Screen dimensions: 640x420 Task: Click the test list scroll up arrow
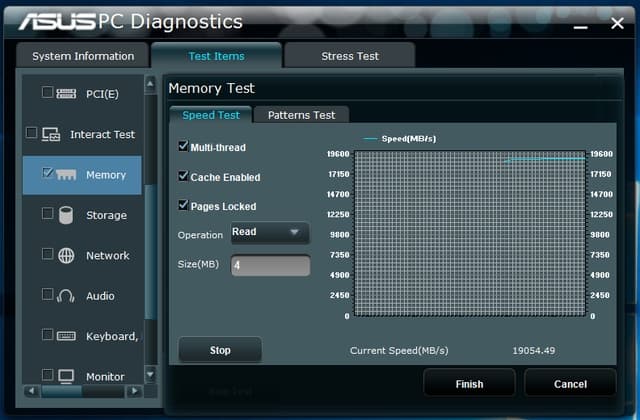point(150,84)
